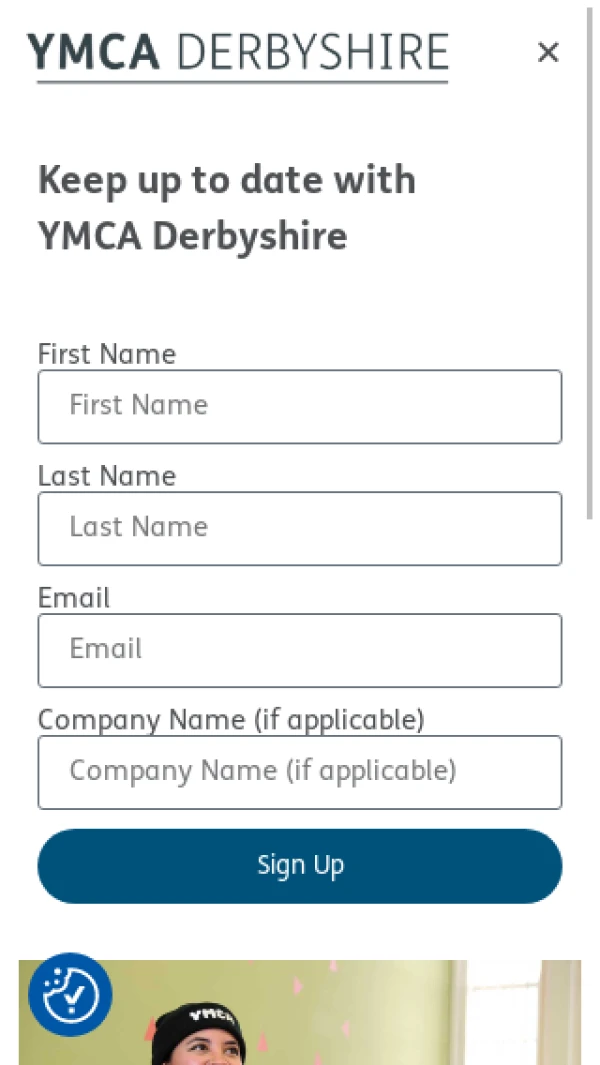Close the sign-up panel with the X
The image size is (600, 1065).
(547, 52)
